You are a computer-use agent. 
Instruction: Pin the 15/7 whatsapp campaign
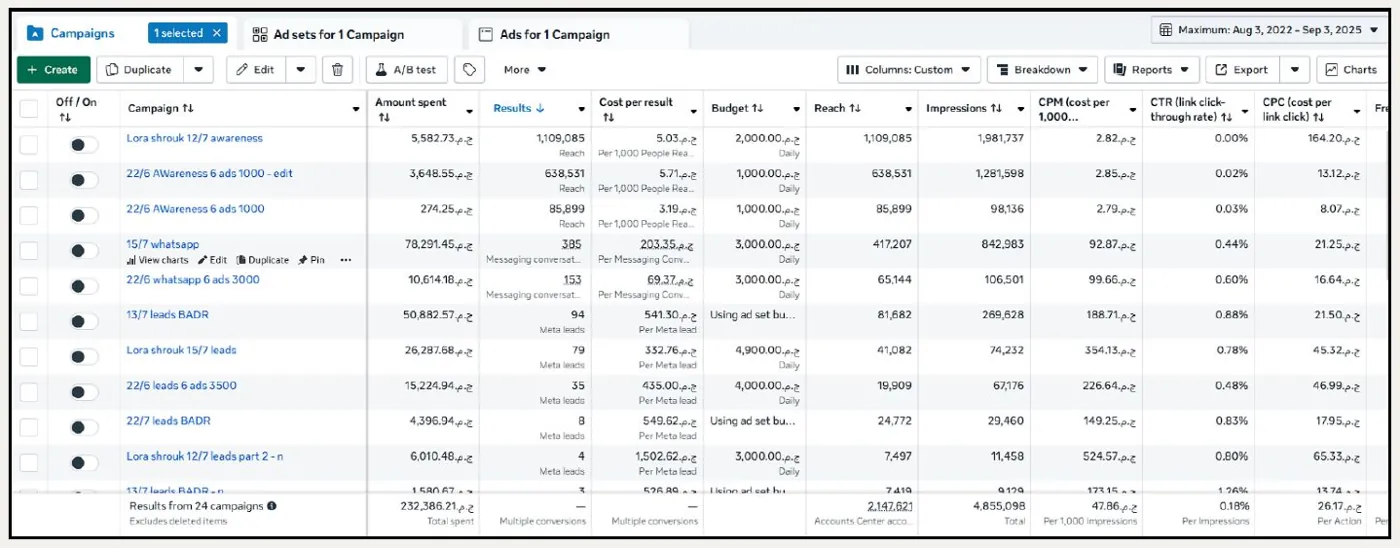point(311,260)
